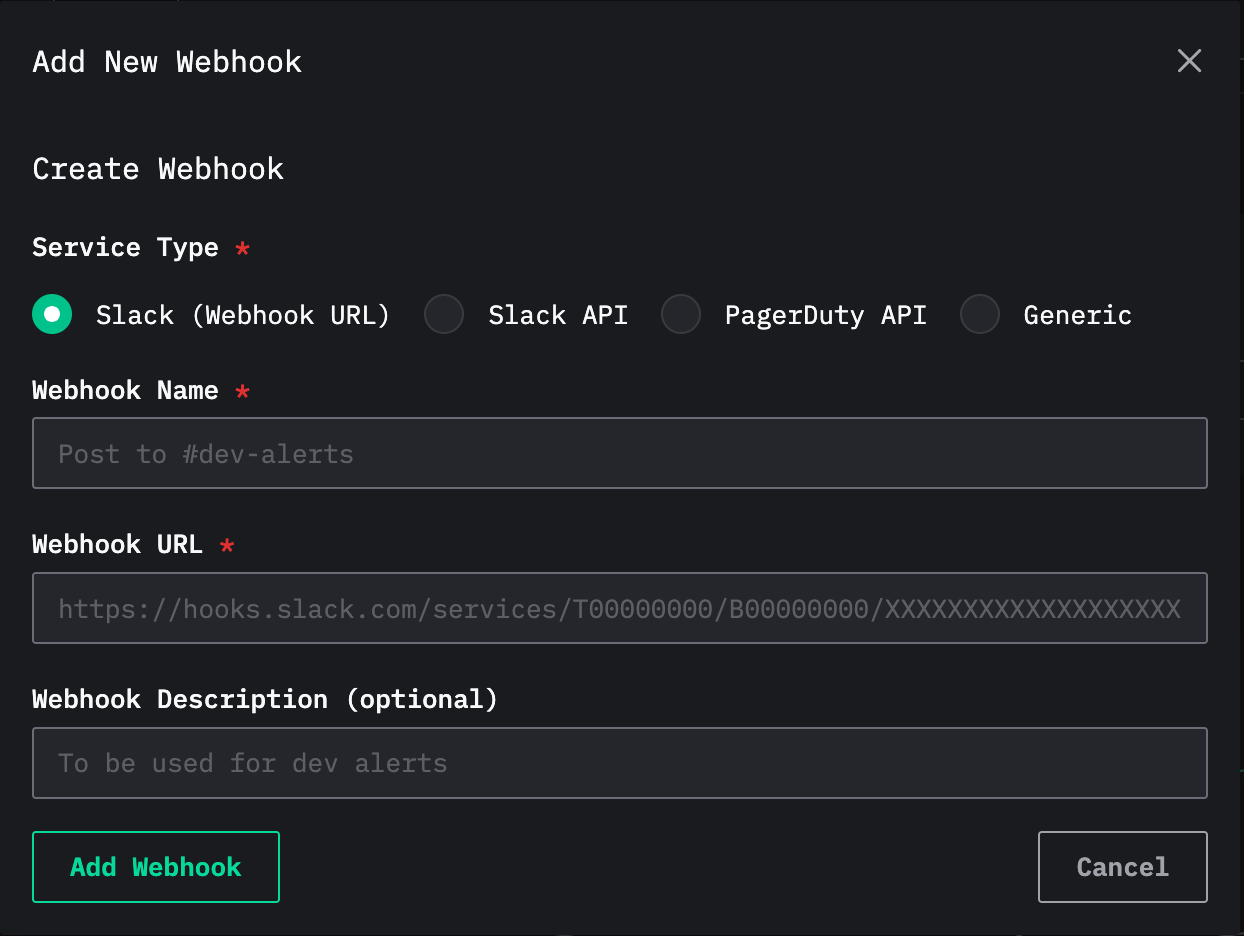Click the placeholder text Post to #dev-alerts

coord(205,453)
